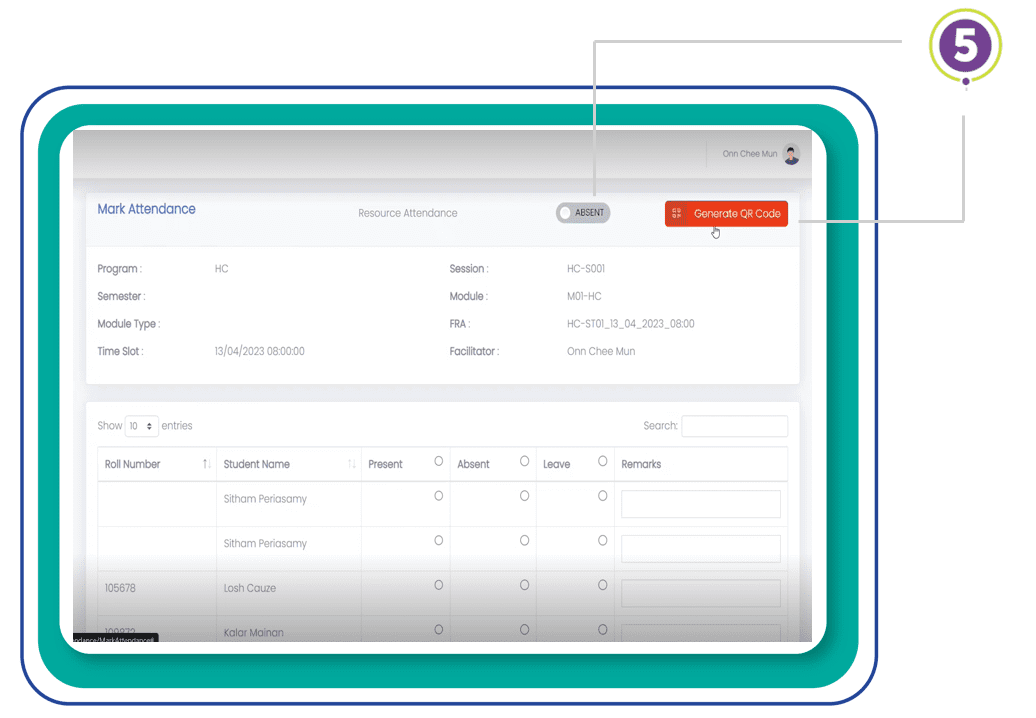Click the QR icon on Generate QR Code

(x=676, y=213)
